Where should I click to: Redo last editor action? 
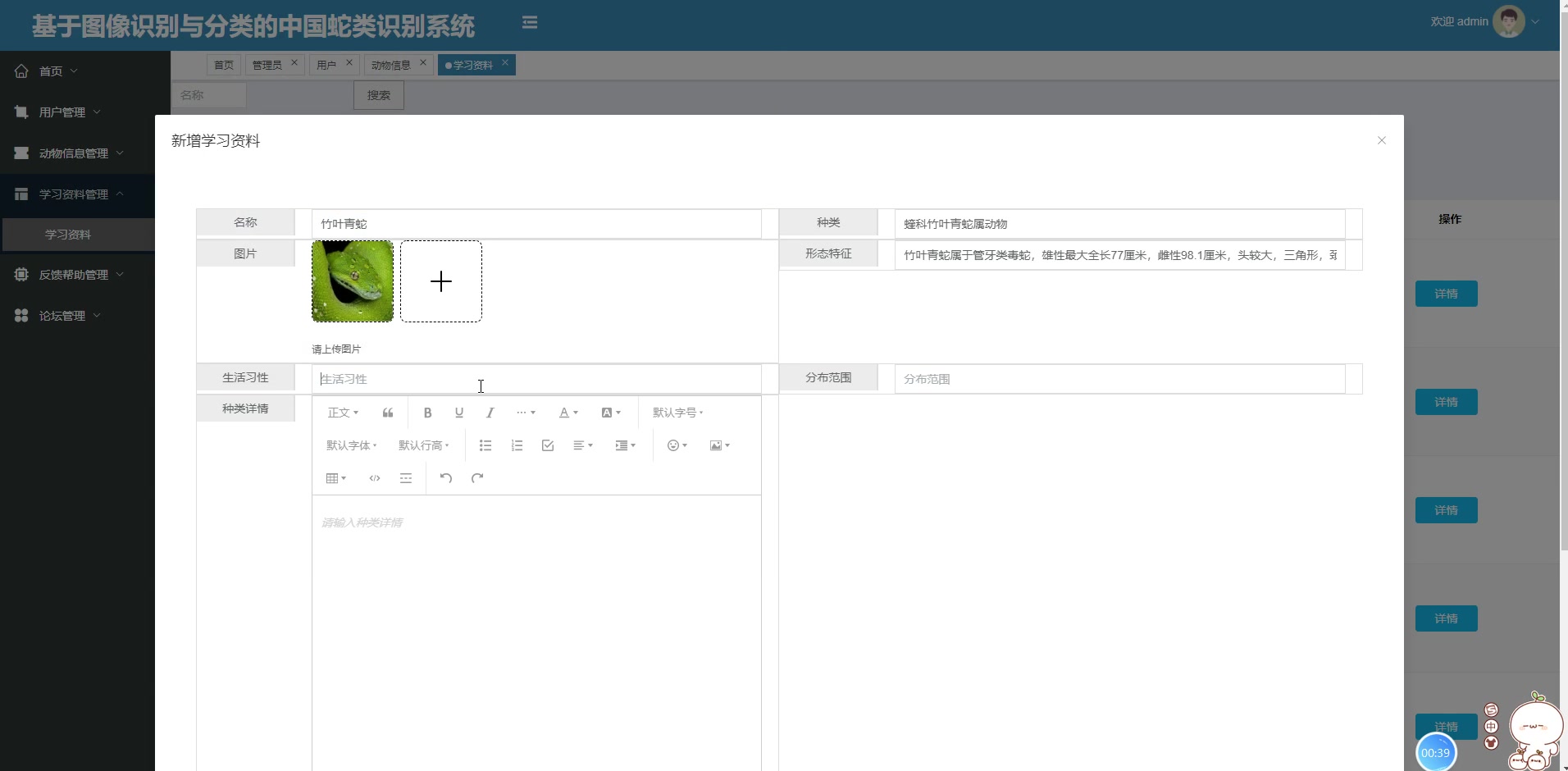[x=477, y=478]
